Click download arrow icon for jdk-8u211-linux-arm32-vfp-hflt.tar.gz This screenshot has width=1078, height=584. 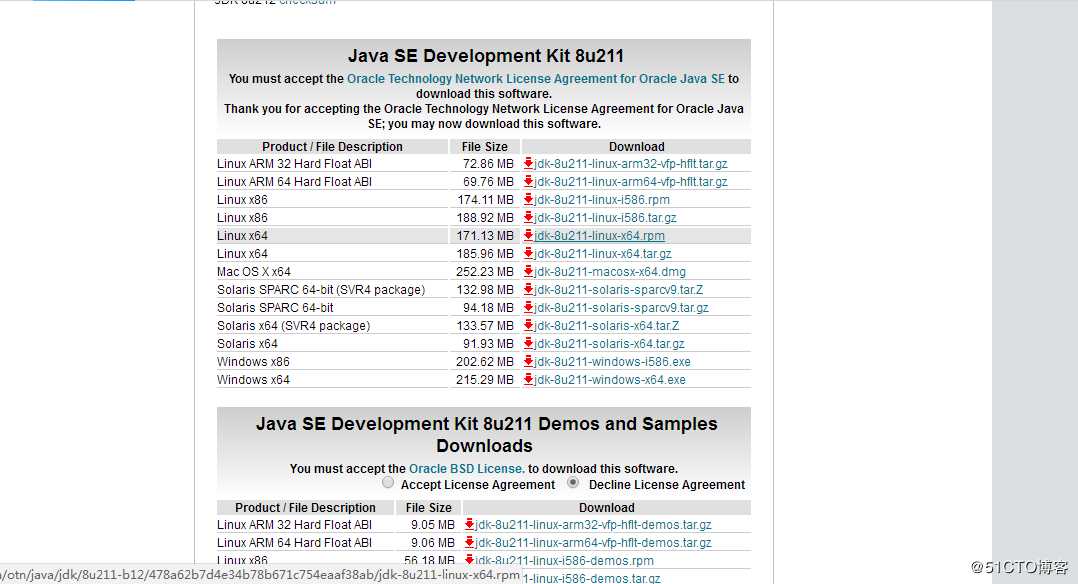528,164
